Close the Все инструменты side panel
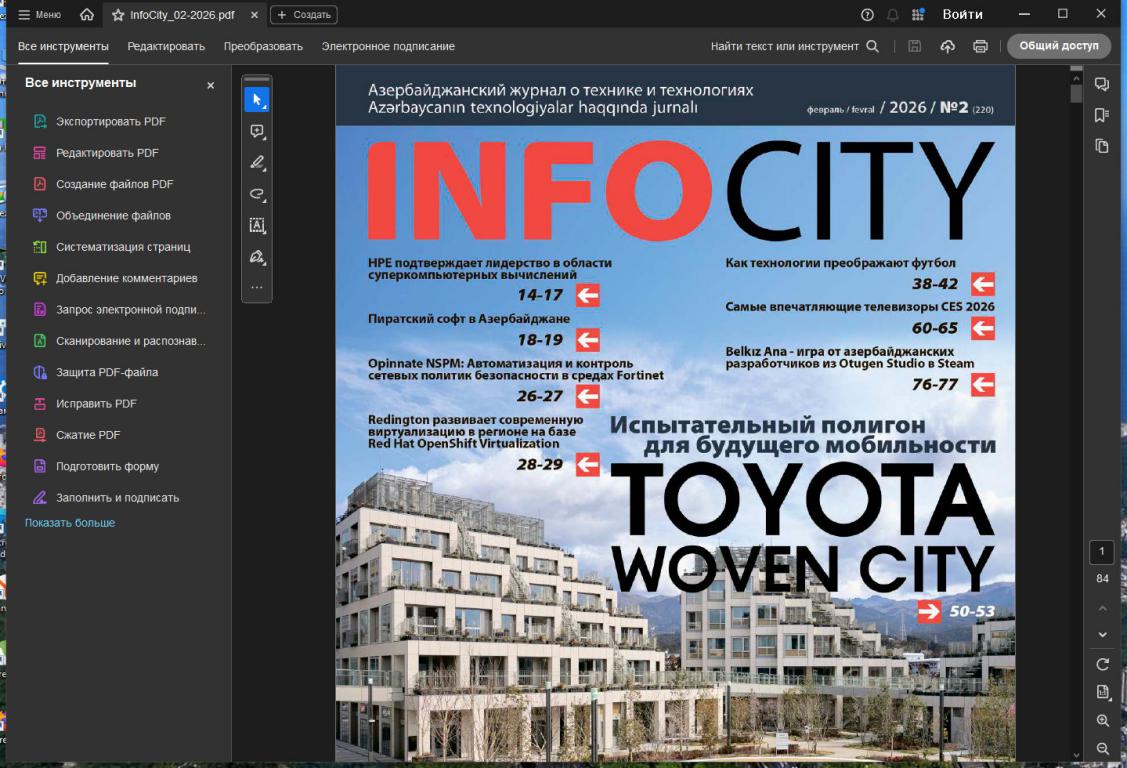The height and width of the screenshot is (768, 1127). click(210, 86)
